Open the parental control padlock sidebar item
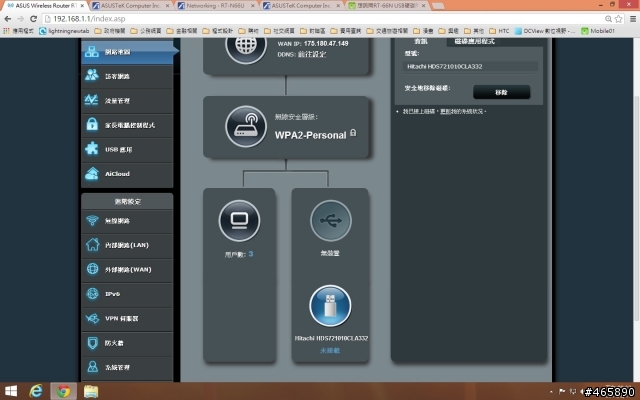Image resolution: width=640 pixels, height=400 pixels. [x=127, y=125]
